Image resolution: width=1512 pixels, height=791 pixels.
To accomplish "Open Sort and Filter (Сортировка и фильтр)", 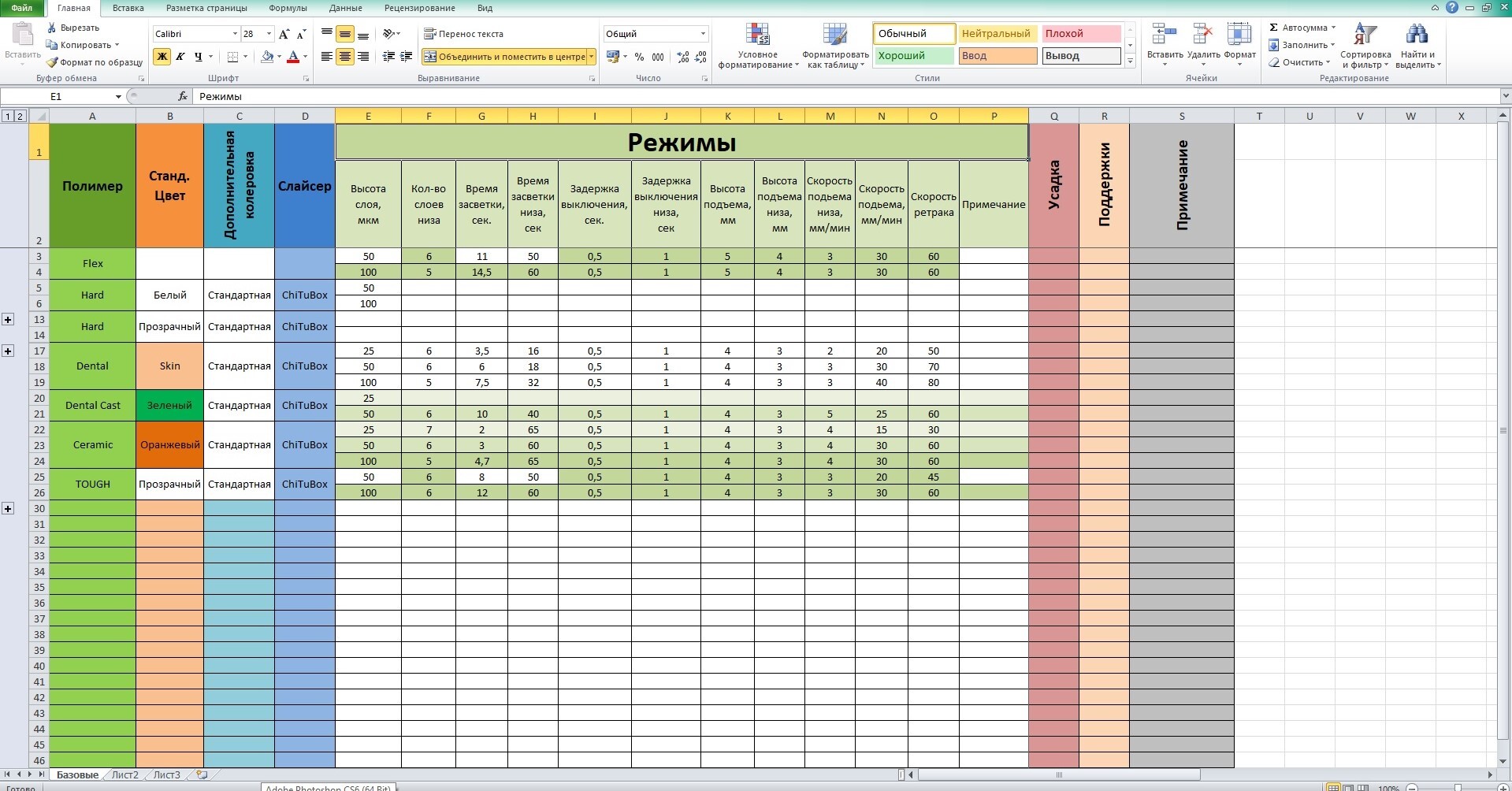I will (x=1365, y=46).
